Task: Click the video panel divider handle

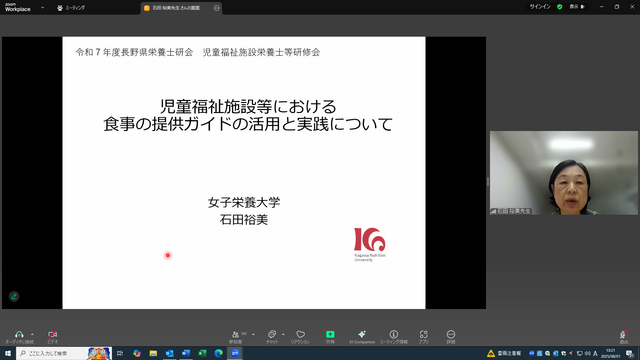Action: [488, 181]
